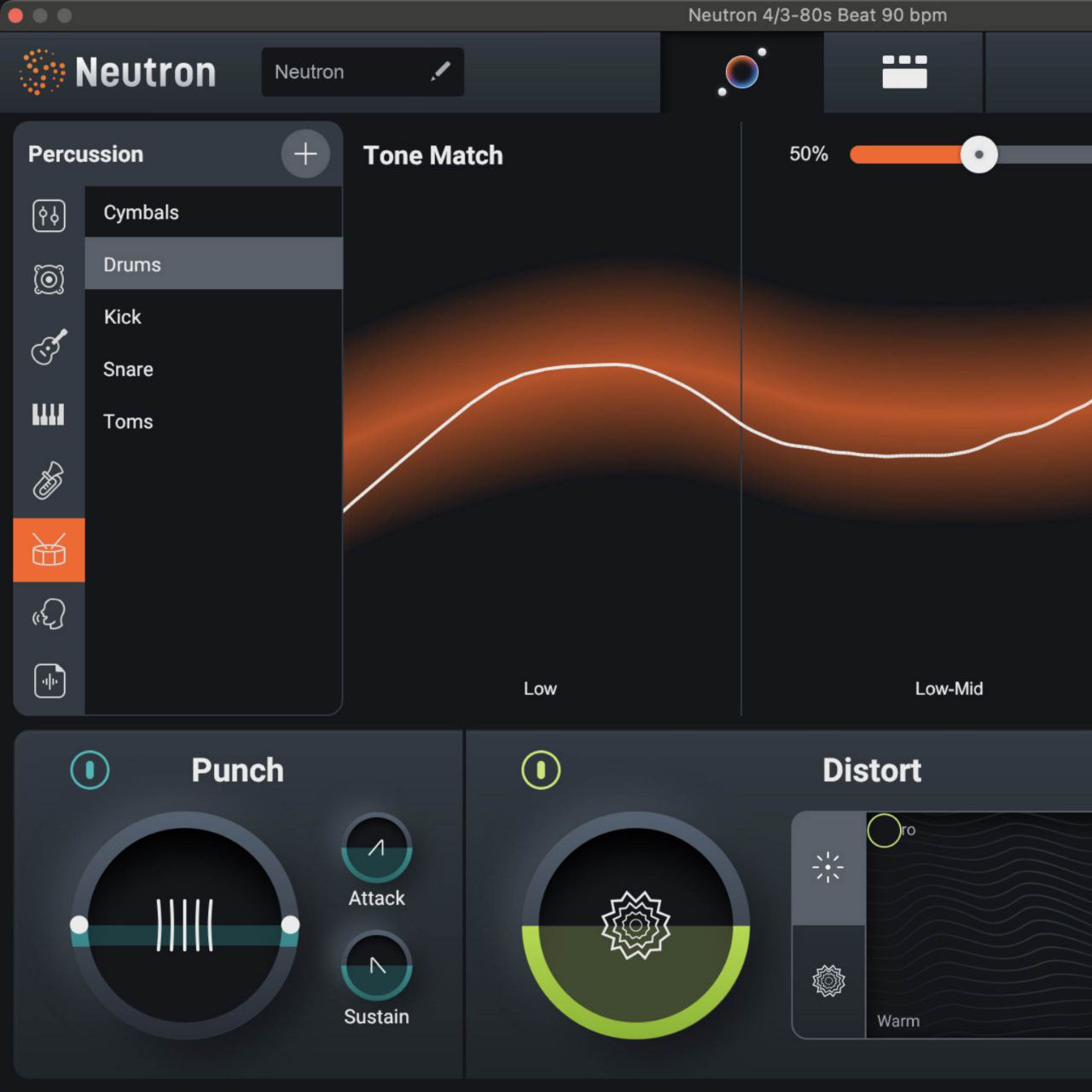Click the Punch main amount dial
1092x1092 pixels.
click(184, 925)
